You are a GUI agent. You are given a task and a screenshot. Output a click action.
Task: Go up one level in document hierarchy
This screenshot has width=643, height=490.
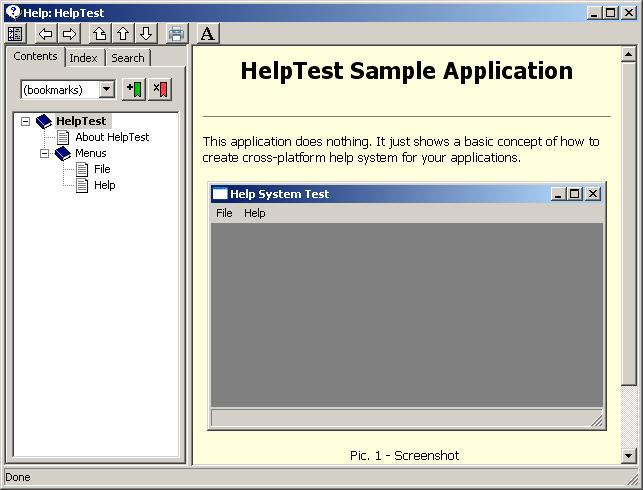click(100, 34)
